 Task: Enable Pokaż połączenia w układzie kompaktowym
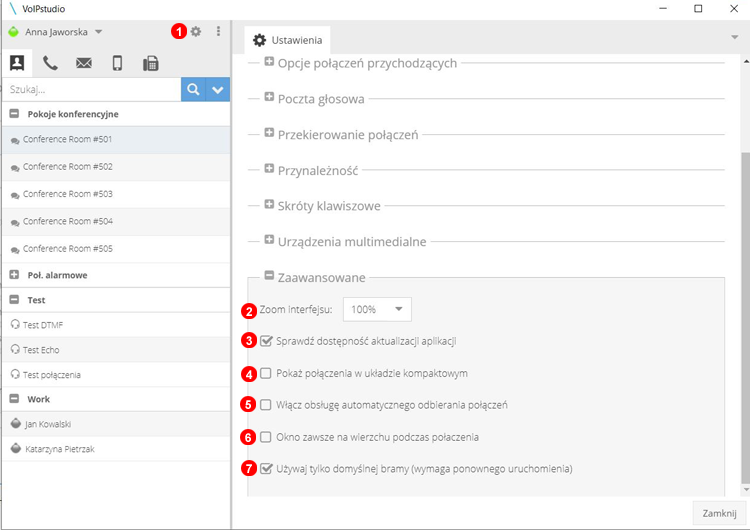click(266, 373)
